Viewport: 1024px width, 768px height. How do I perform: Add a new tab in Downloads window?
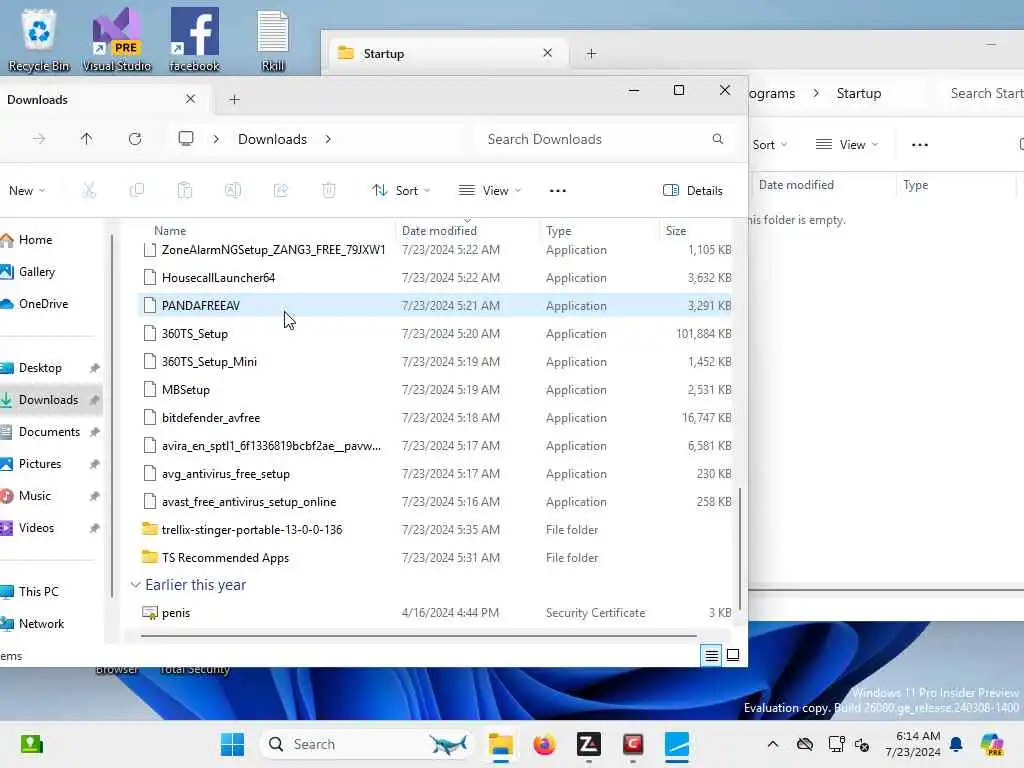click(x=234, y=99)
